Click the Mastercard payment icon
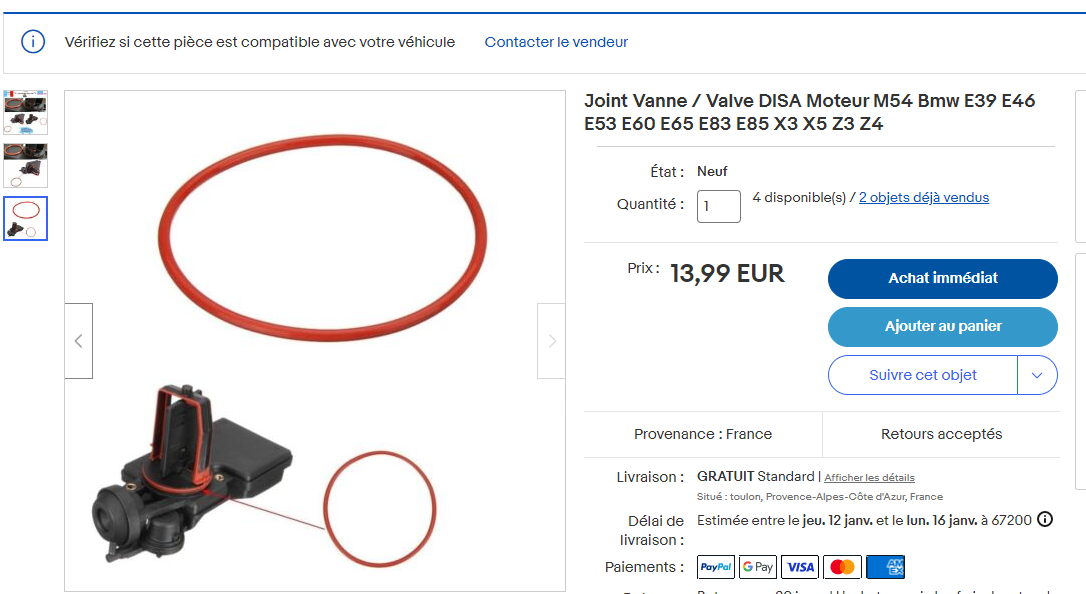This screenshot has width=1086, height=594. [x=842, y=567]
